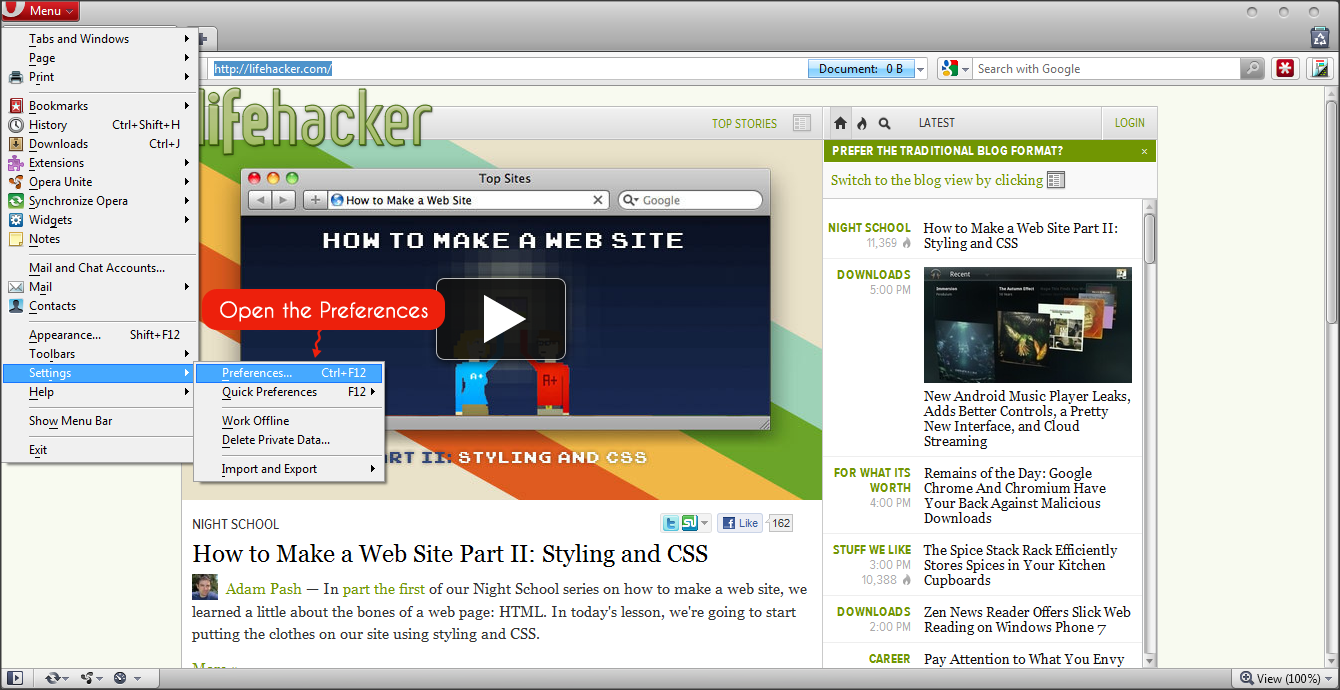This screenshot has height=690, width=1340.
Task: Click the Widgets gear icon in the menu
Action: pos(16,220)
